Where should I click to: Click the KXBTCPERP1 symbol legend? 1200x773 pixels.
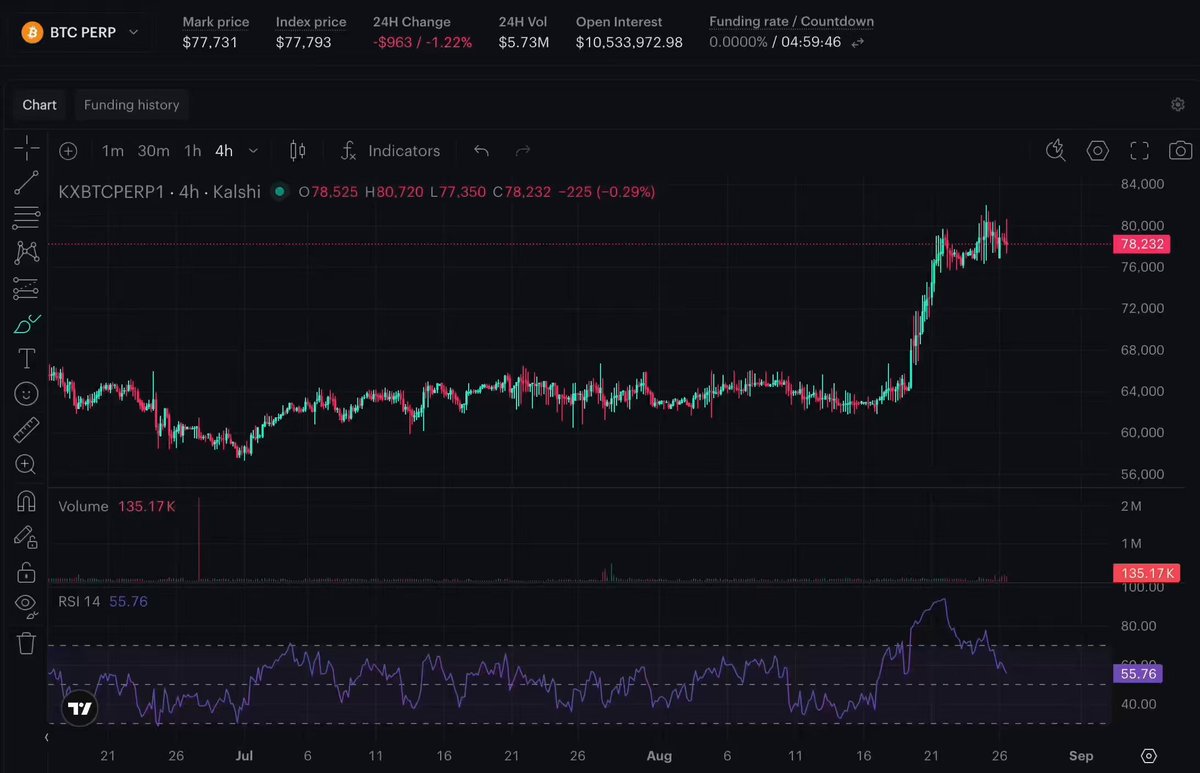[x=159, y=192]
